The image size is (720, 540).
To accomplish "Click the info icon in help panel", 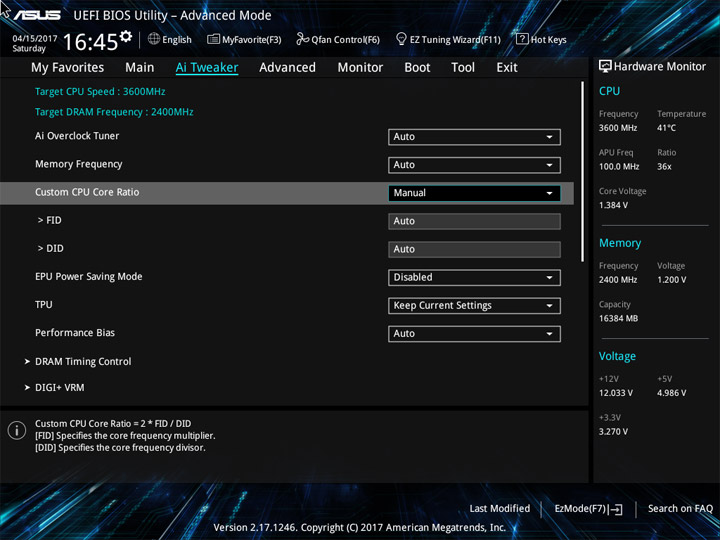I will (x=17, y=430).
